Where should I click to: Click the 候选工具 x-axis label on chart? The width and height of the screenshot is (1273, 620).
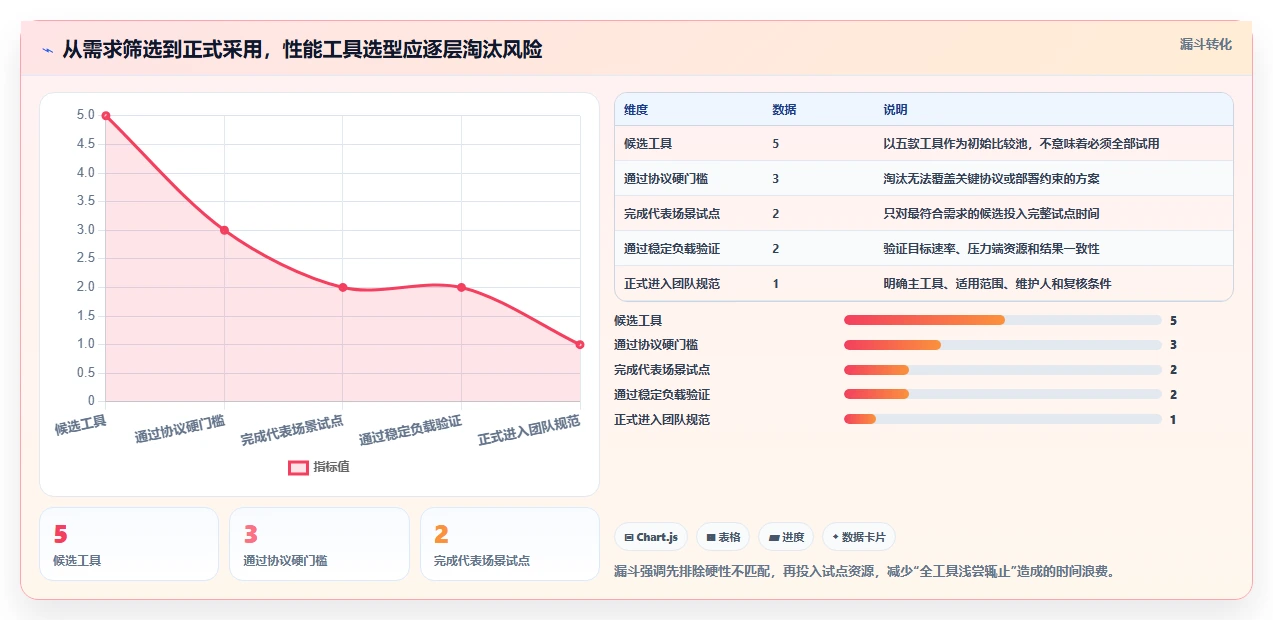pyautogui.click(x=80, y=426)
